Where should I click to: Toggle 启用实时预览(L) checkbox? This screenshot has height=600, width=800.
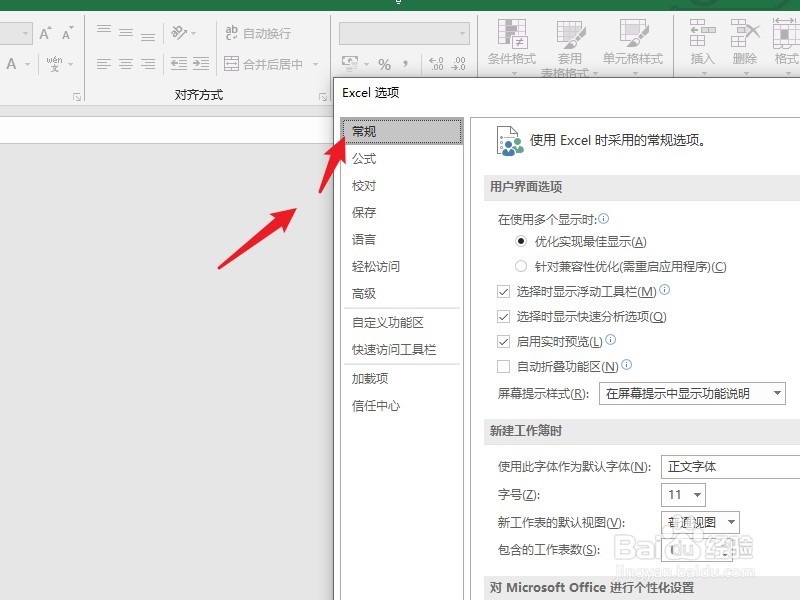point(503,341)
